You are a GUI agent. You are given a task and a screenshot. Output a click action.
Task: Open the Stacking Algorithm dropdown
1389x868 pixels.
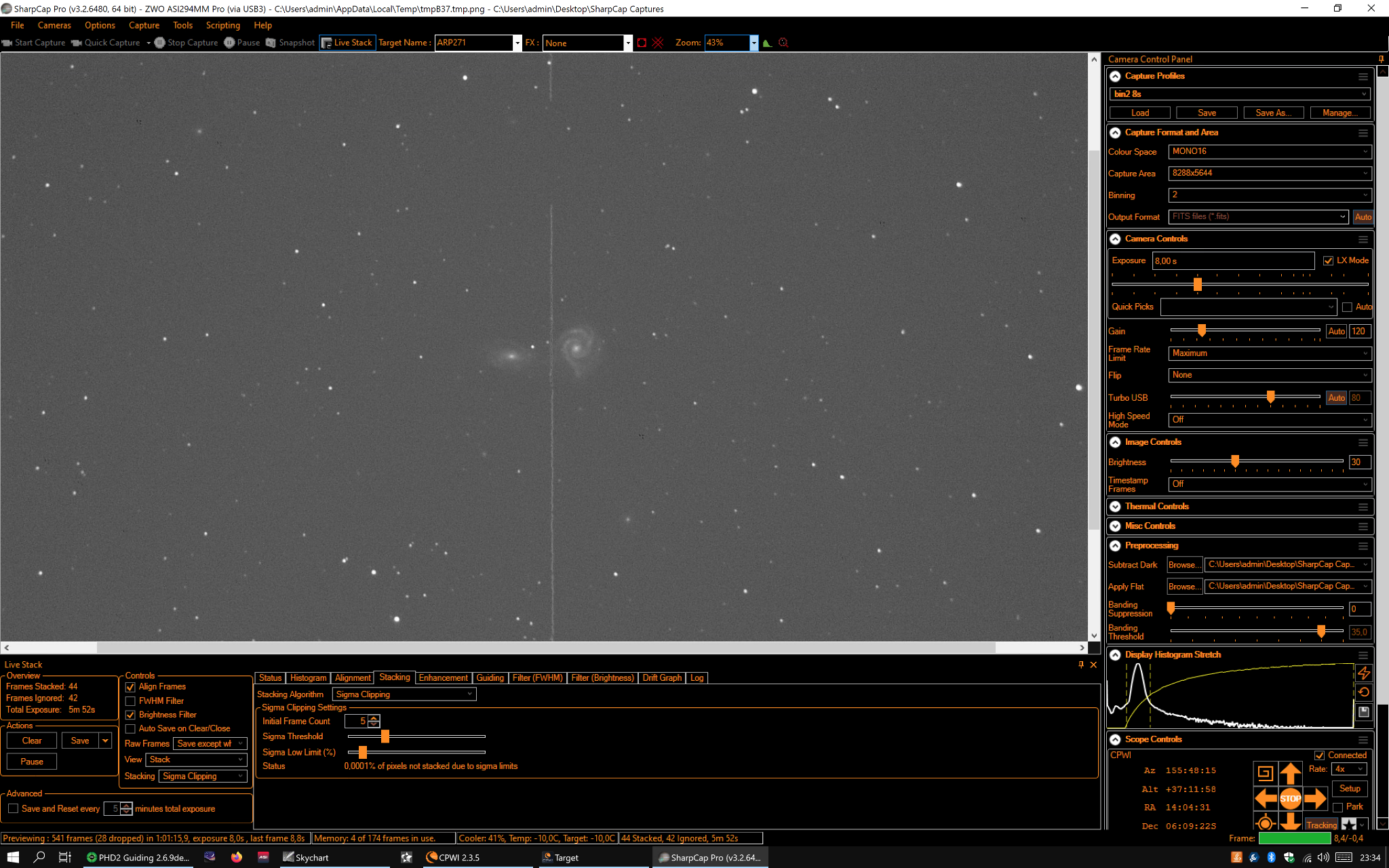(404, 694)
